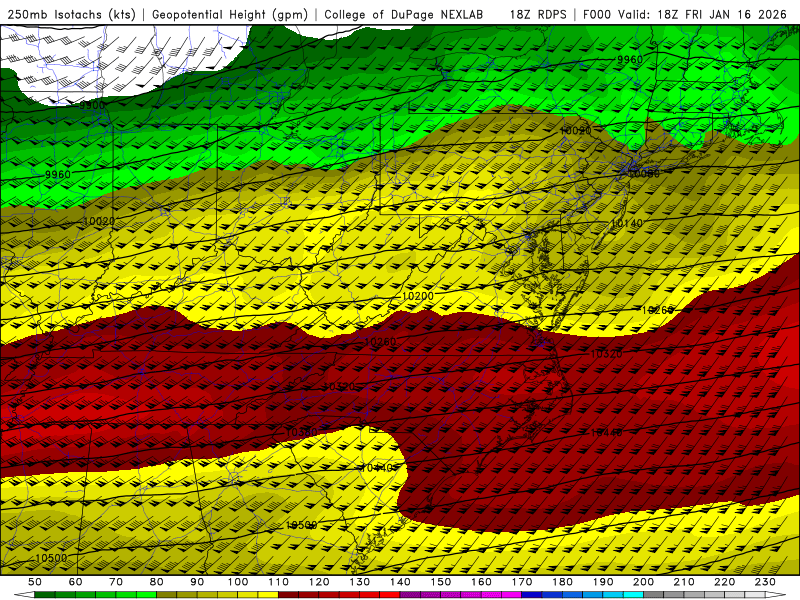
Task: Click the "FRI JAN 16 2026" valid date
Action: coord(736,14)
